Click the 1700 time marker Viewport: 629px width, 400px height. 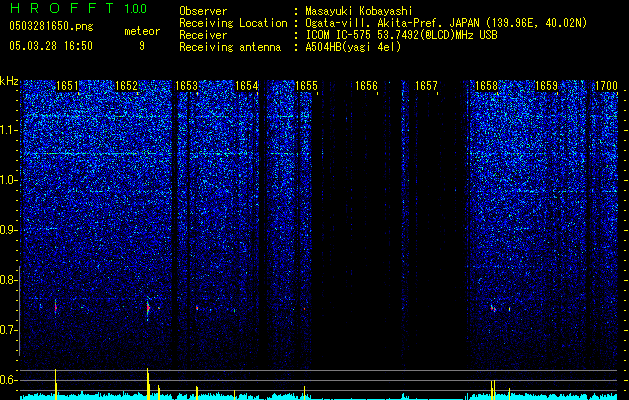[606, 86]
